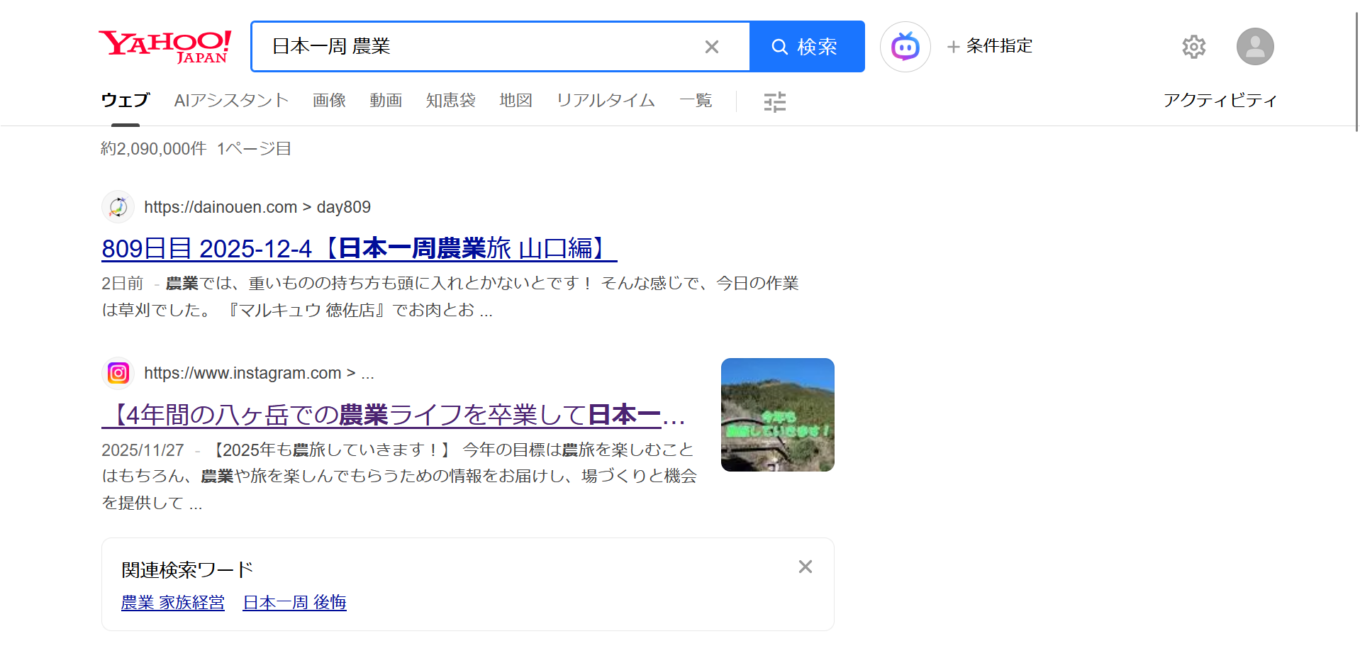Open the リアルタイム tab
This screenshot has width=1360, height=646.
[x=605, y=100]
